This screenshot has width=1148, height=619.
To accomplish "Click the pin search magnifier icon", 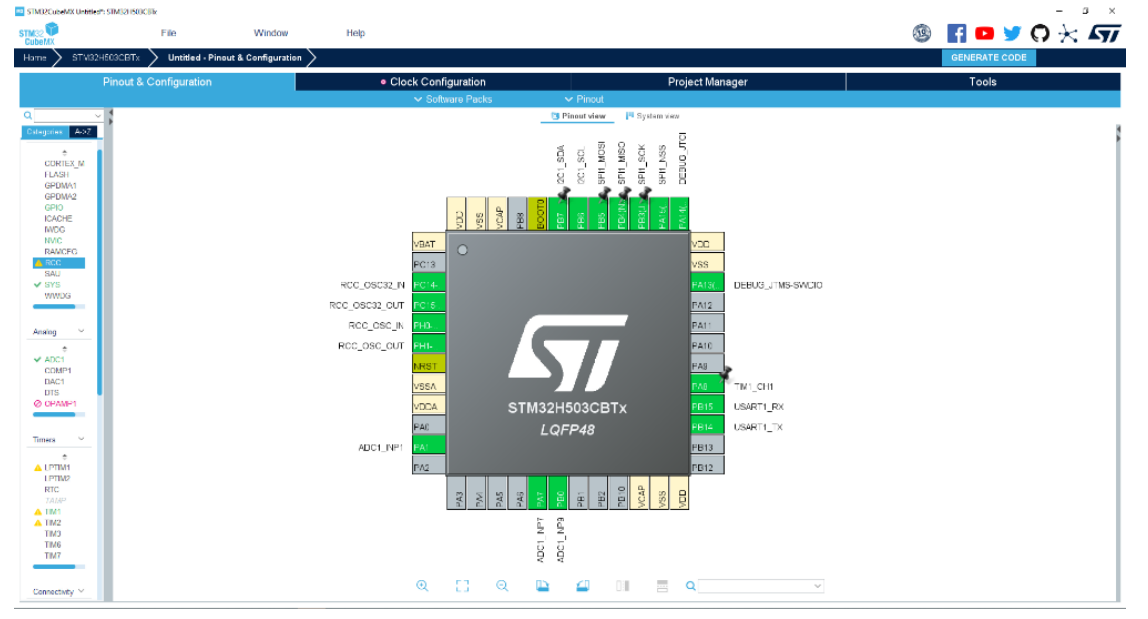I will tap(690, 586).
